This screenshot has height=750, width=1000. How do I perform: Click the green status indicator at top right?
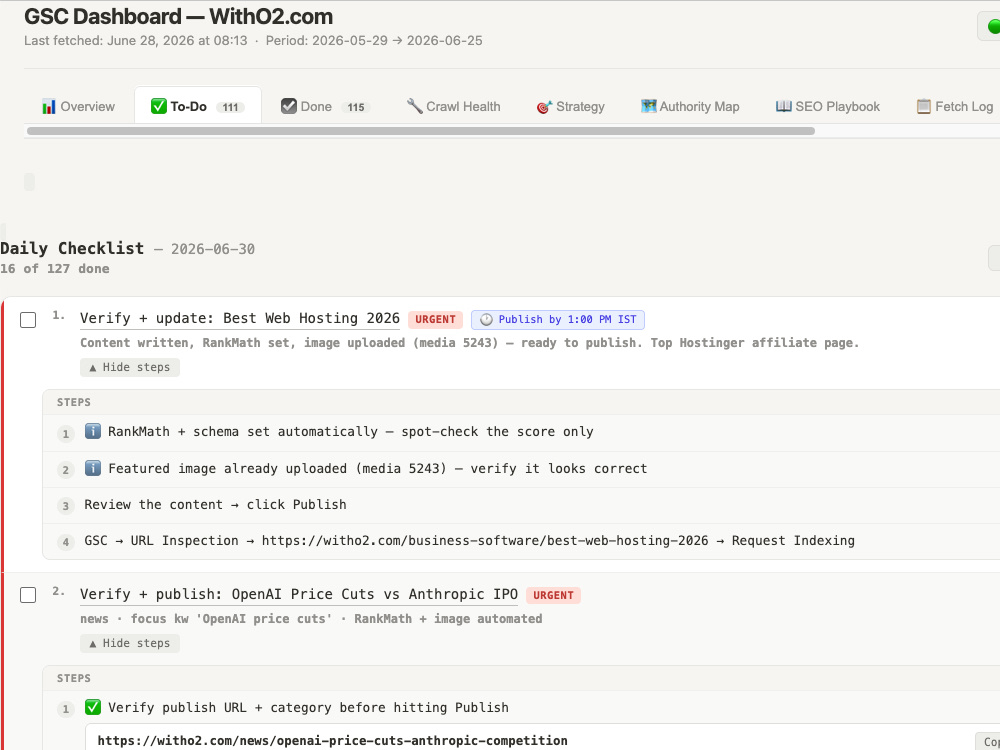[x=994, y=26]
